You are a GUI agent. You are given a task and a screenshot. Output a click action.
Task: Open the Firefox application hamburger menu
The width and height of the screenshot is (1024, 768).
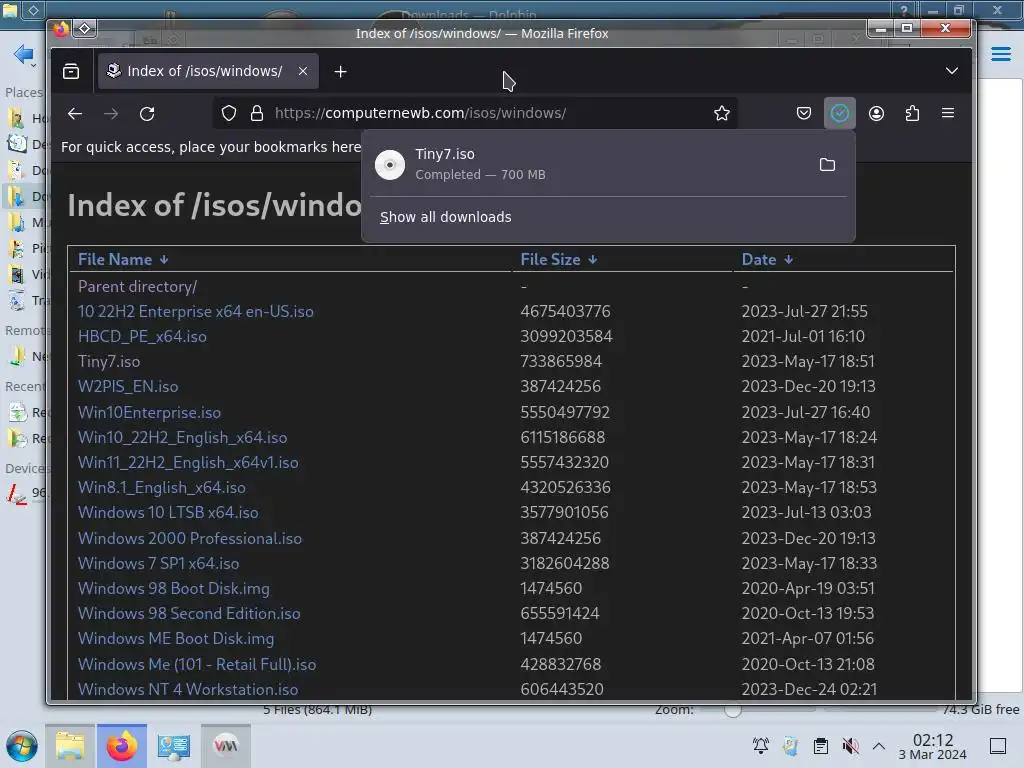948,113
